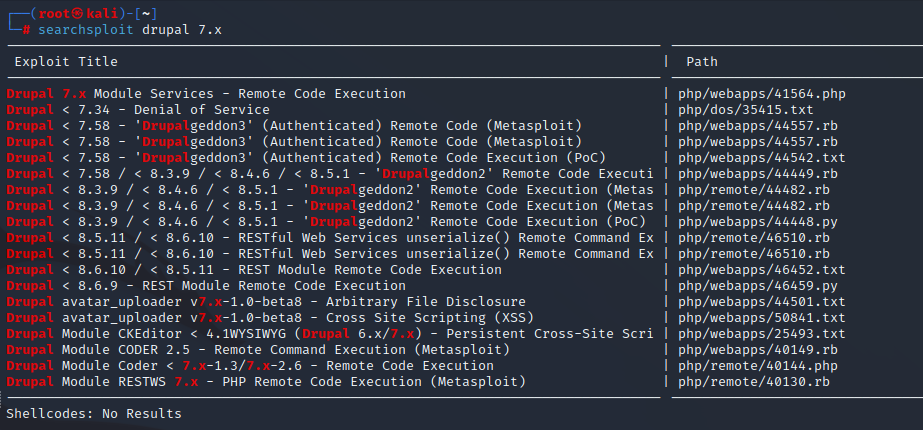The height and width of the screenshot is (430, 923).
Task: Select avatar_uploader 'Arbitrary File Disclosure' title
Action: click(266, 302)
